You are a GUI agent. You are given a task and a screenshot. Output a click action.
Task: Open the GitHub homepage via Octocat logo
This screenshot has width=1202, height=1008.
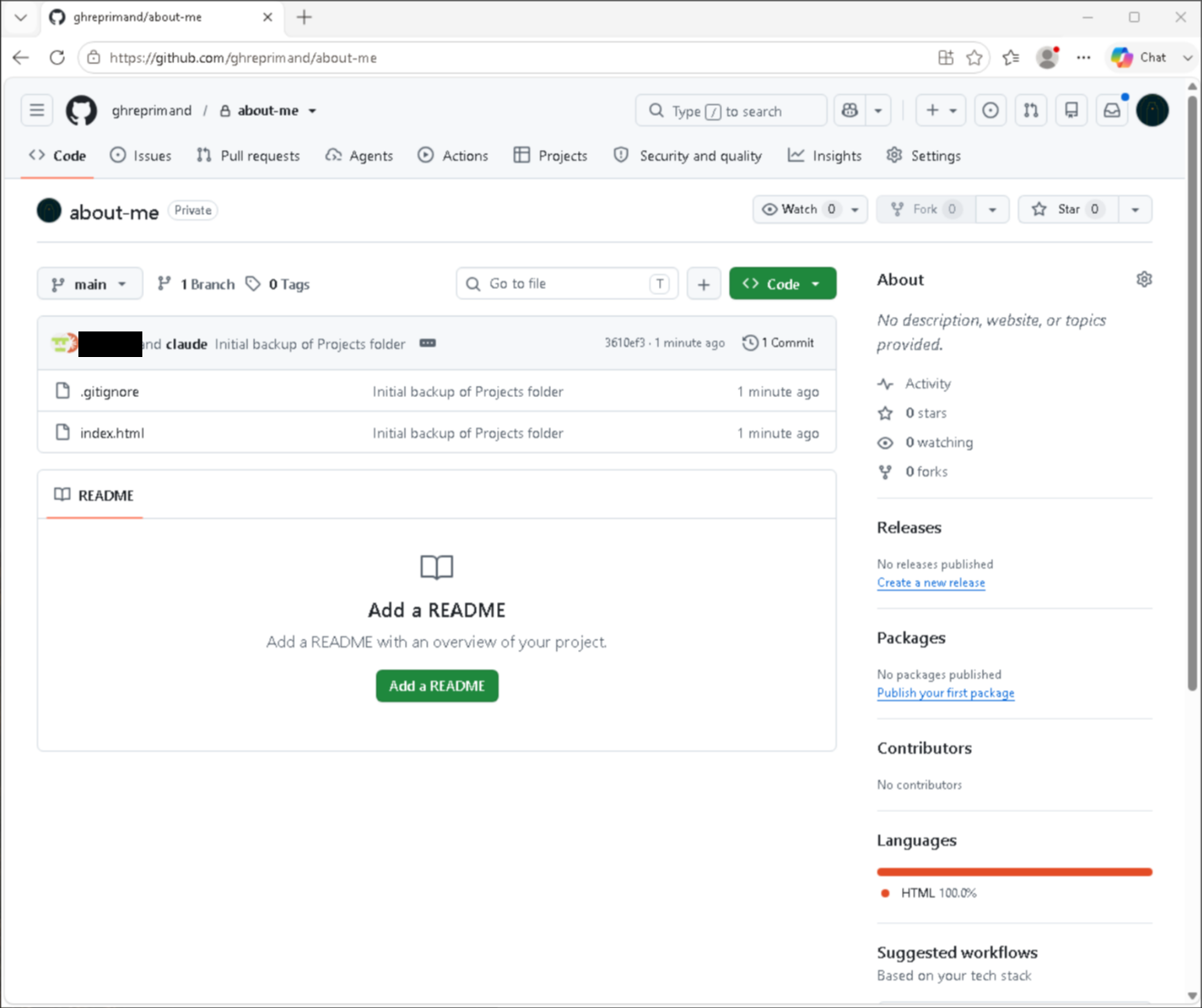coord(82,111)
